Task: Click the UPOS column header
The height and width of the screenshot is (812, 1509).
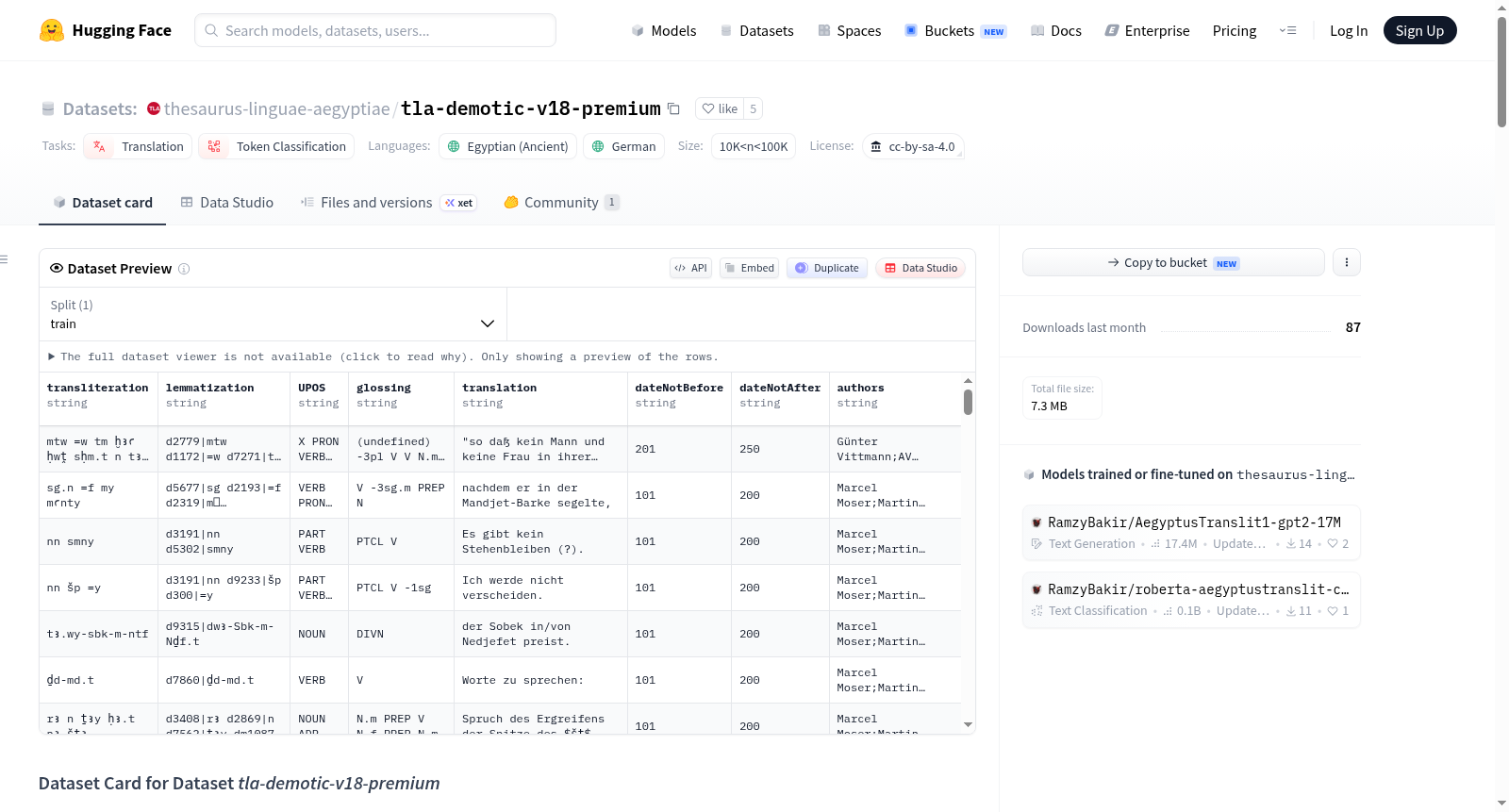Action: (320, 395)
